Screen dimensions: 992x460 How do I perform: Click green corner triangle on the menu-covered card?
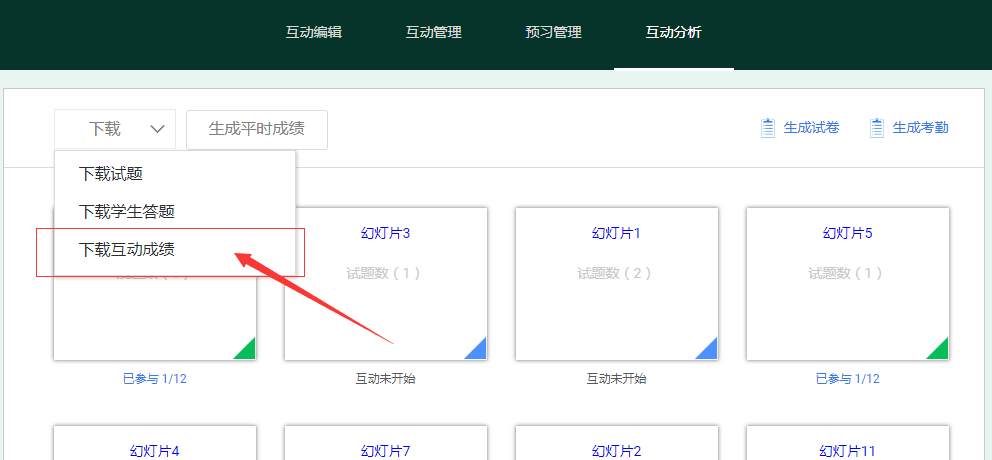[247, 350]
